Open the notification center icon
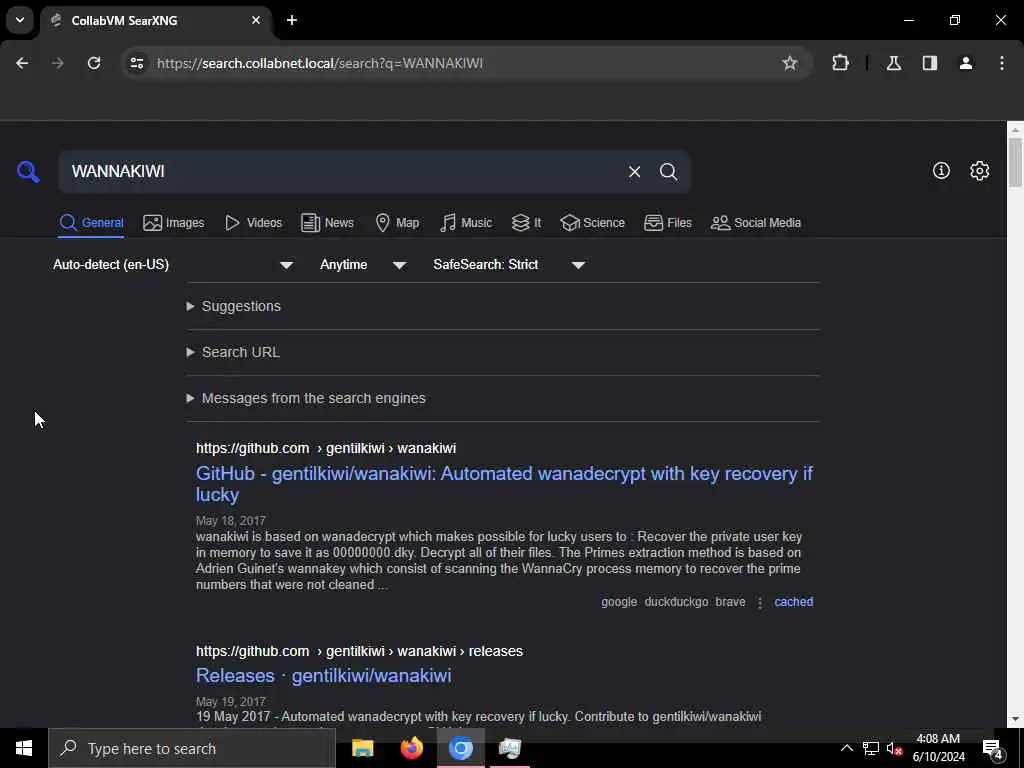 coord(992,748)
